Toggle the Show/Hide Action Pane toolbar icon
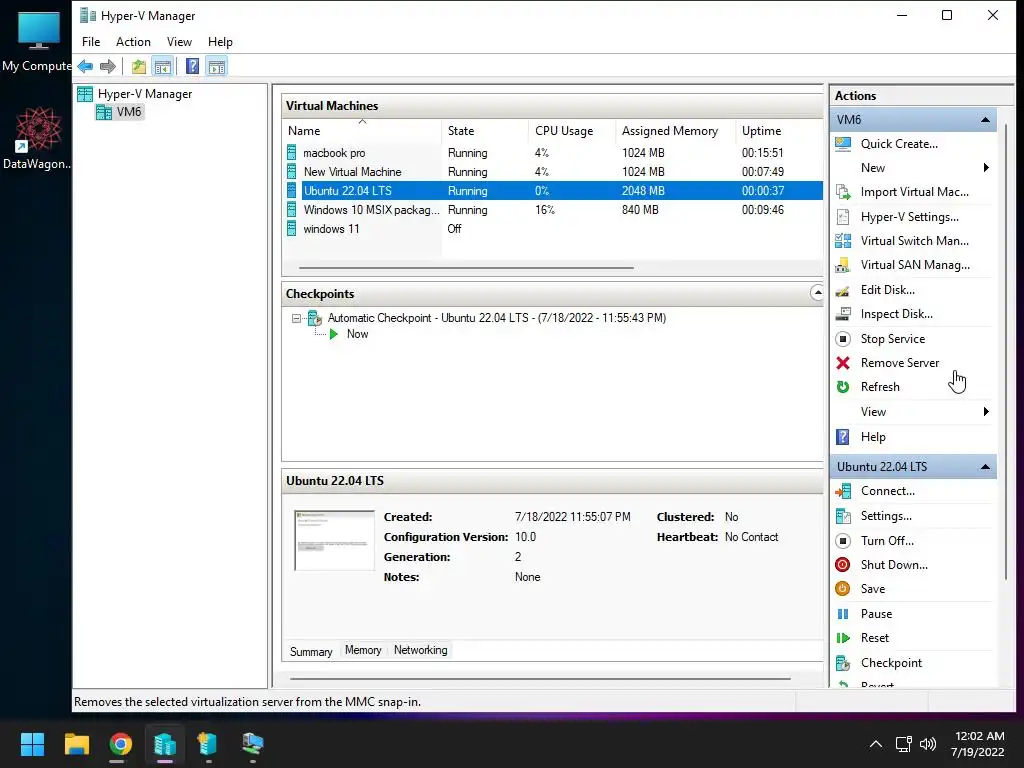Image resolution: width=1024 pixels, height=768 pixels. pos(217,66)
